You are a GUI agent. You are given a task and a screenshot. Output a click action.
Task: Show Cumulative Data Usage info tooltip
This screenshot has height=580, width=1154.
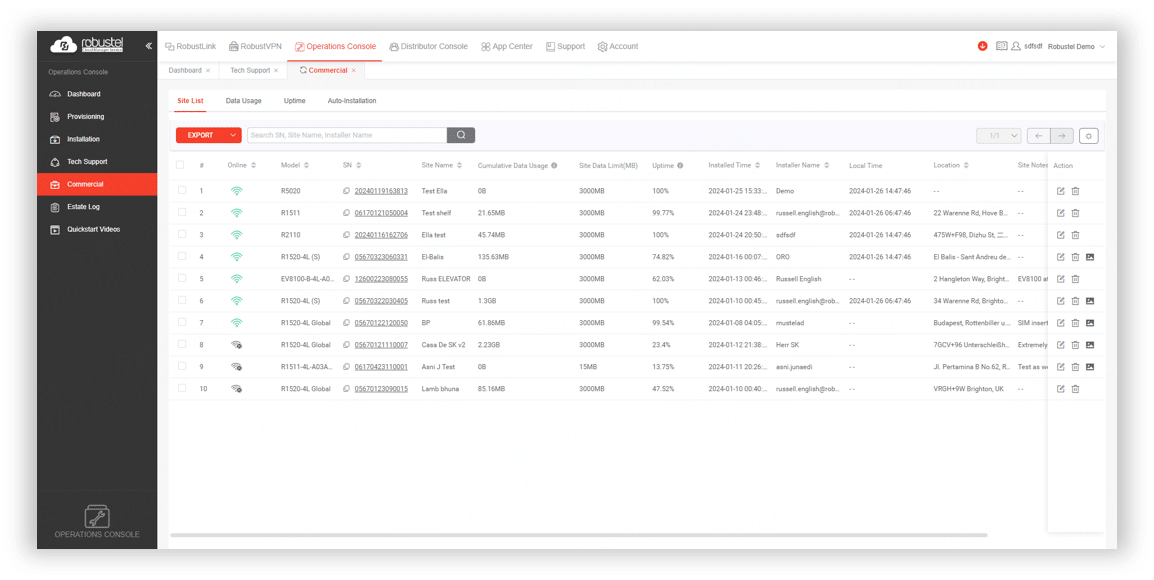tap(554, 166)
